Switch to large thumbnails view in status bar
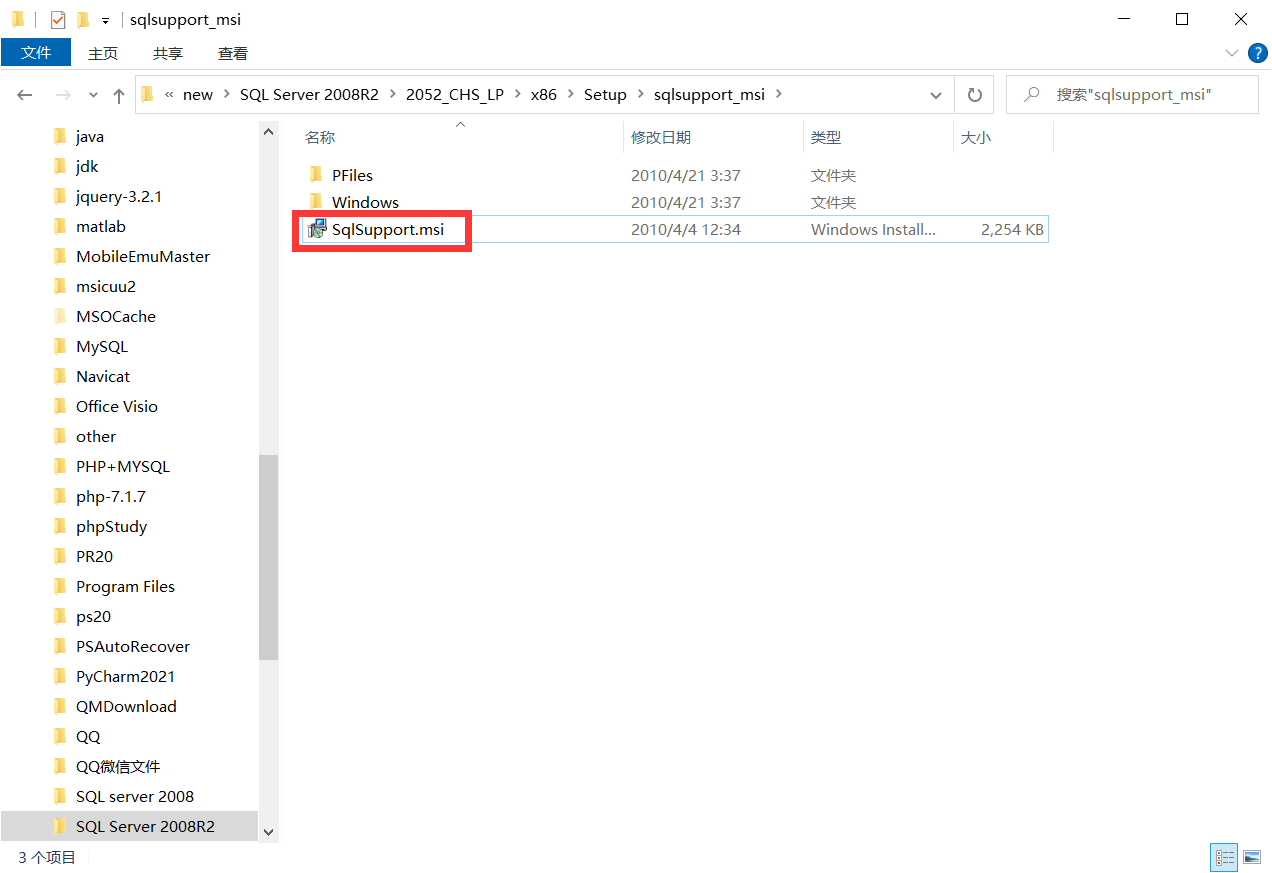The image size is (1272, 873). tap(1250, 857)
